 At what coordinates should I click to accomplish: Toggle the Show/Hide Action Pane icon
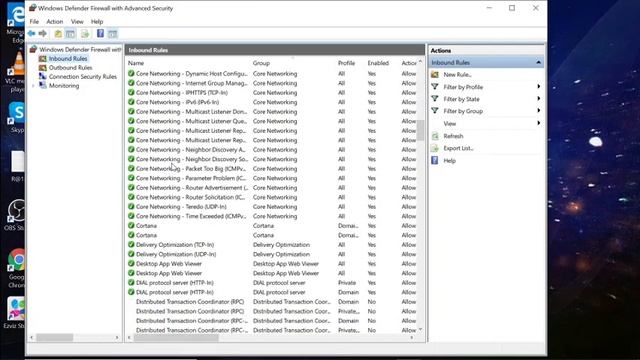pyautogui.click(x=112, y=33)
